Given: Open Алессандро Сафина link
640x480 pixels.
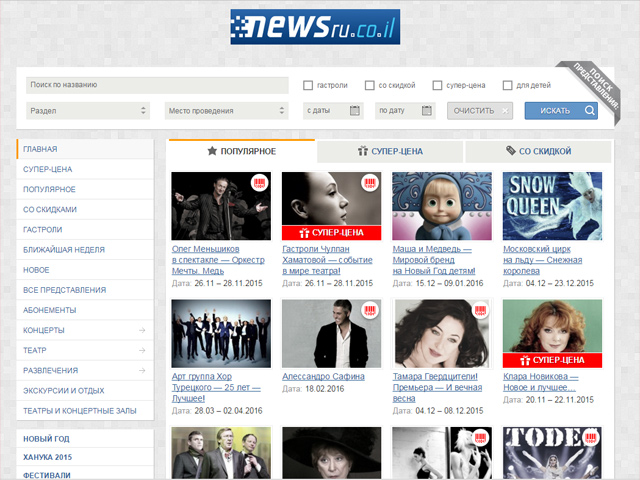Looking at the screenshot, I should pyautogui.click(x=323, y=376).
